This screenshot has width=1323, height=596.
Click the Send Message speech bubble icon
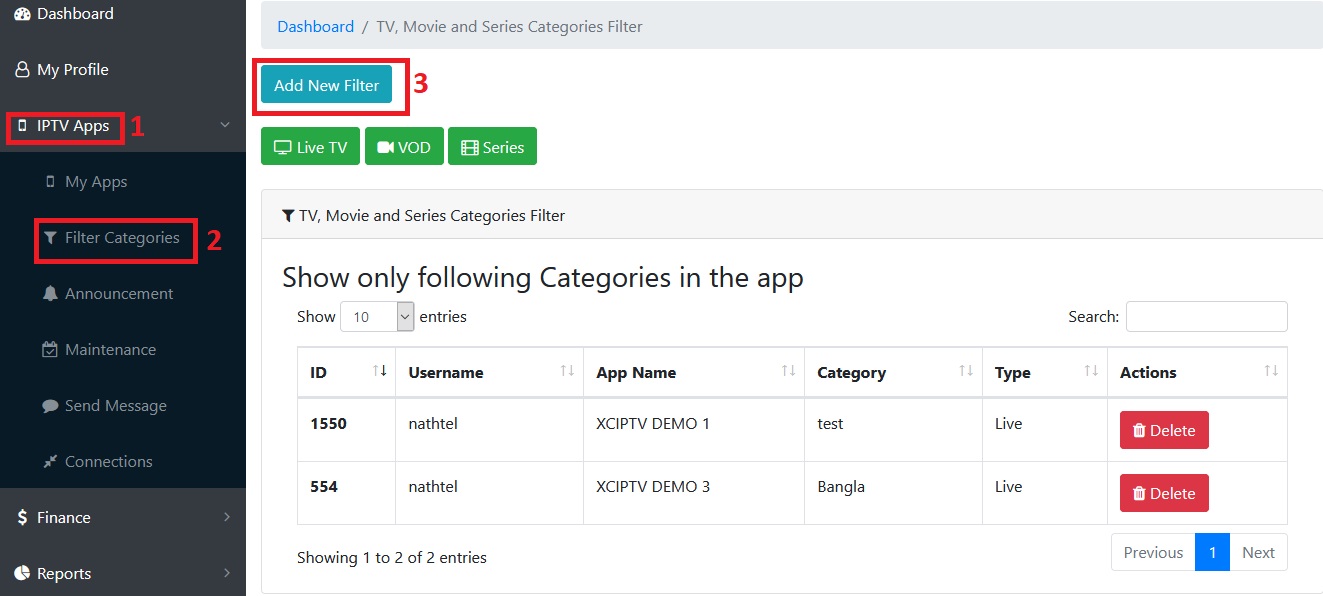pos(50,406)
